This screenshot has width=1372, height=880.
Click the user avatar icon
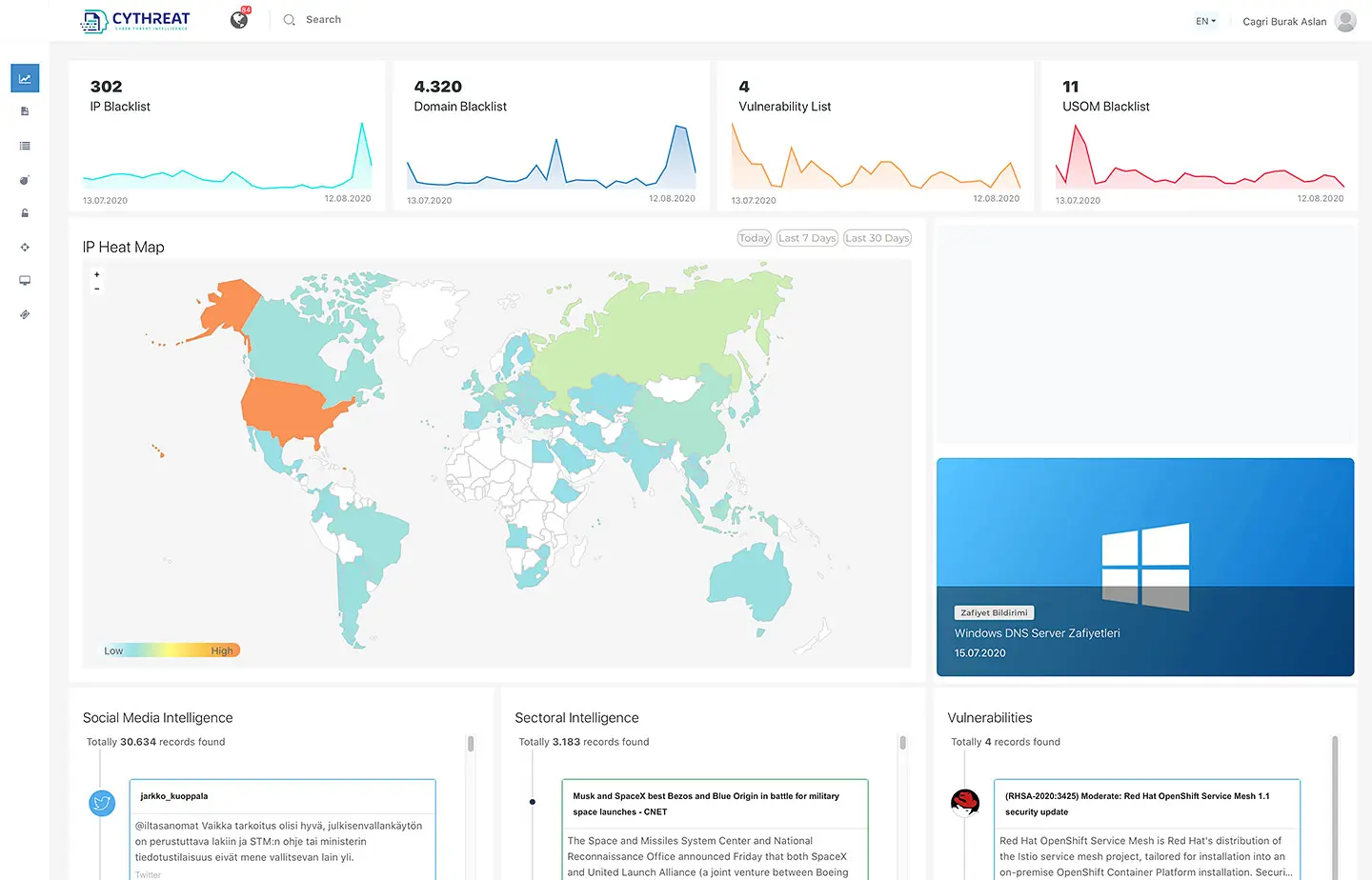click(1345, 21)
